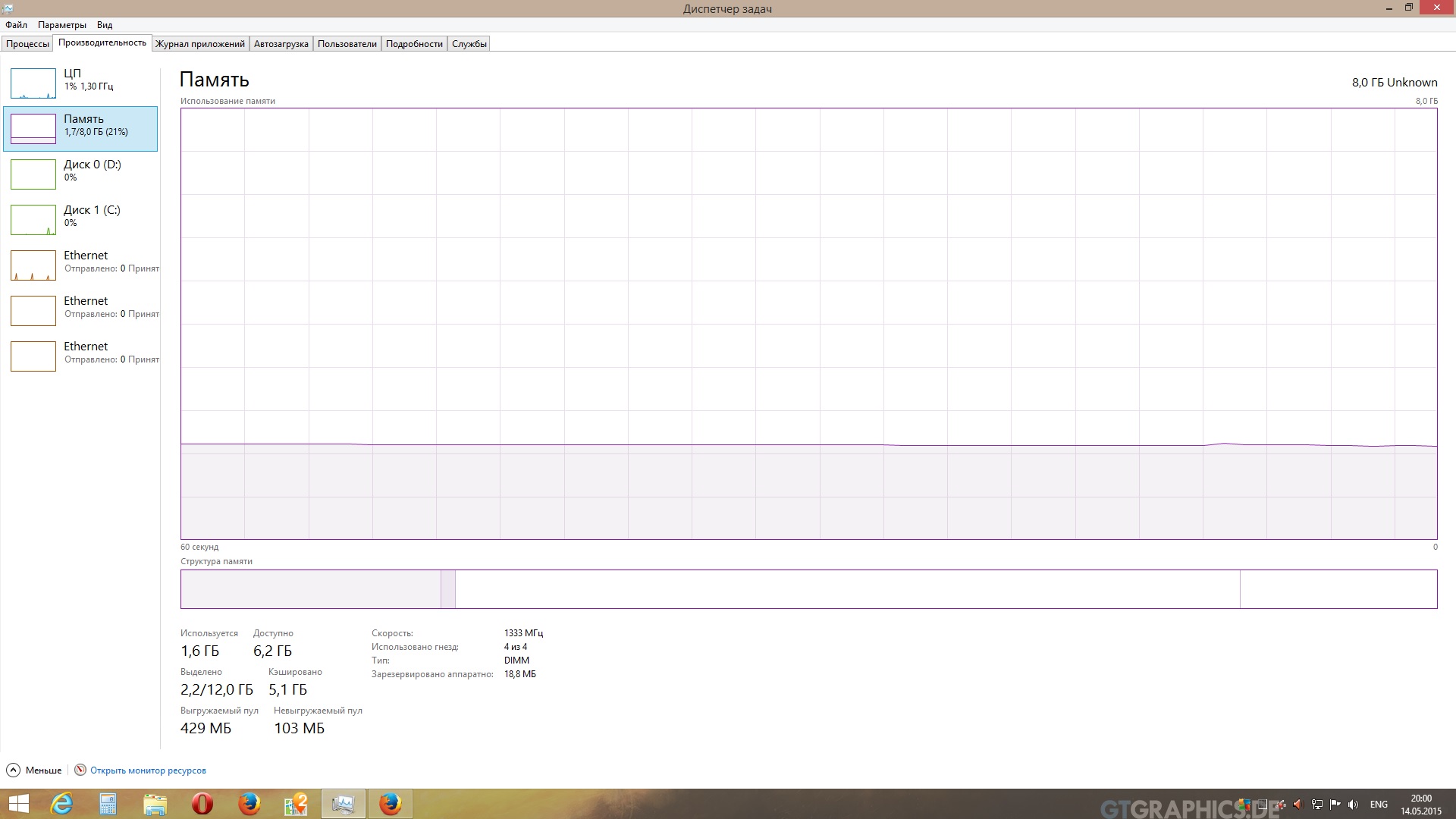The width and height of the screenshot is (1456, 819).
Task: Click the speaker volume tray icon
Action: pos(1353,805)
